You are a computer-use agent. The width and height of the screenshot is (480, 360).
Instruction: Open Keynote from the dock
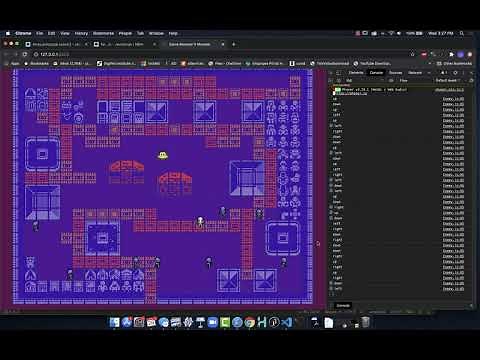click(x=200, y=322)
